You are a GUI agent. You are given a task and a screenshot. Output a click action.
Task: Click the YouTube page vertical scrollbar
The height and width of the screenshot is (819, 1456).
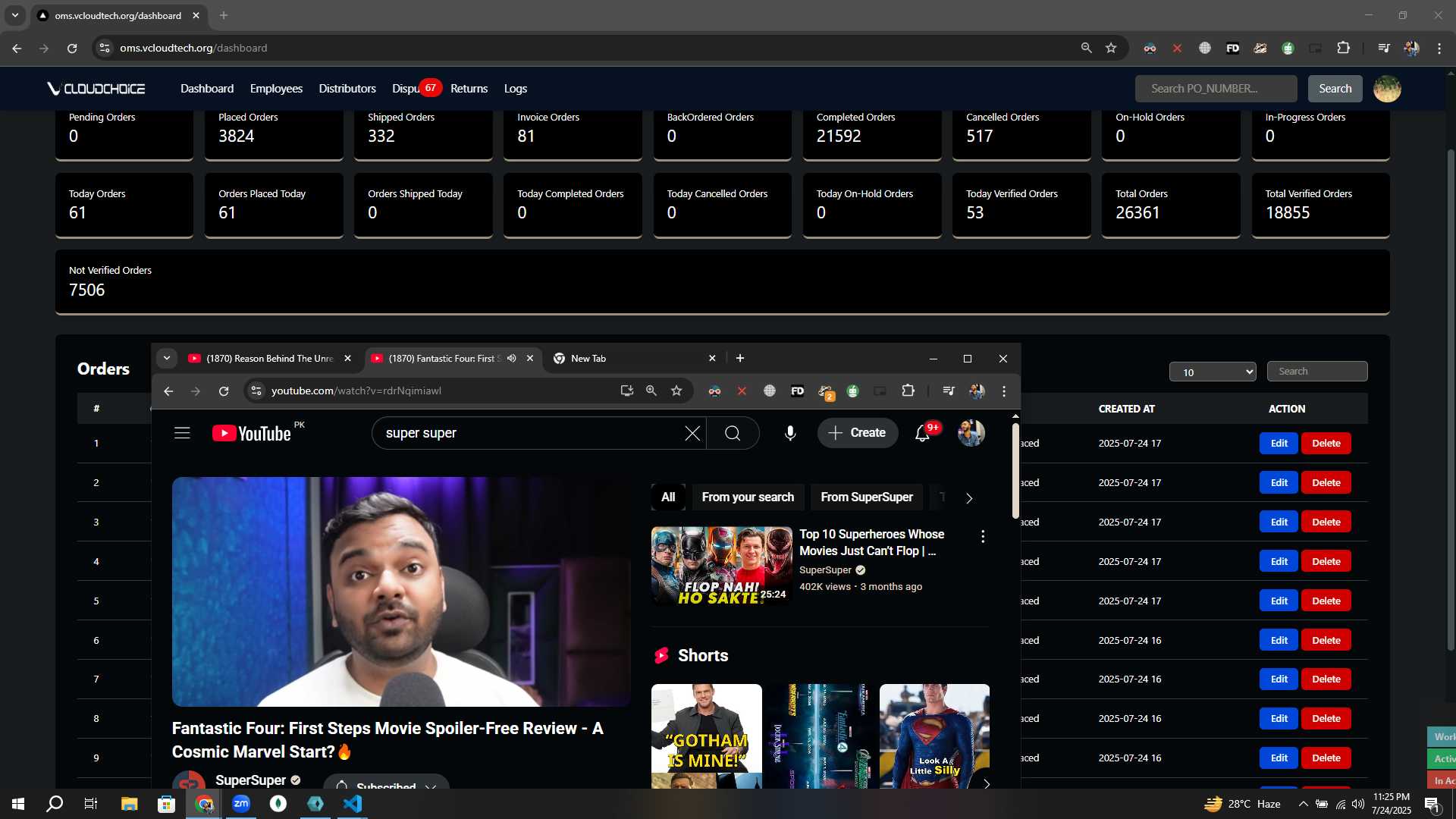pyautogui.click(x=1015, y=470)
